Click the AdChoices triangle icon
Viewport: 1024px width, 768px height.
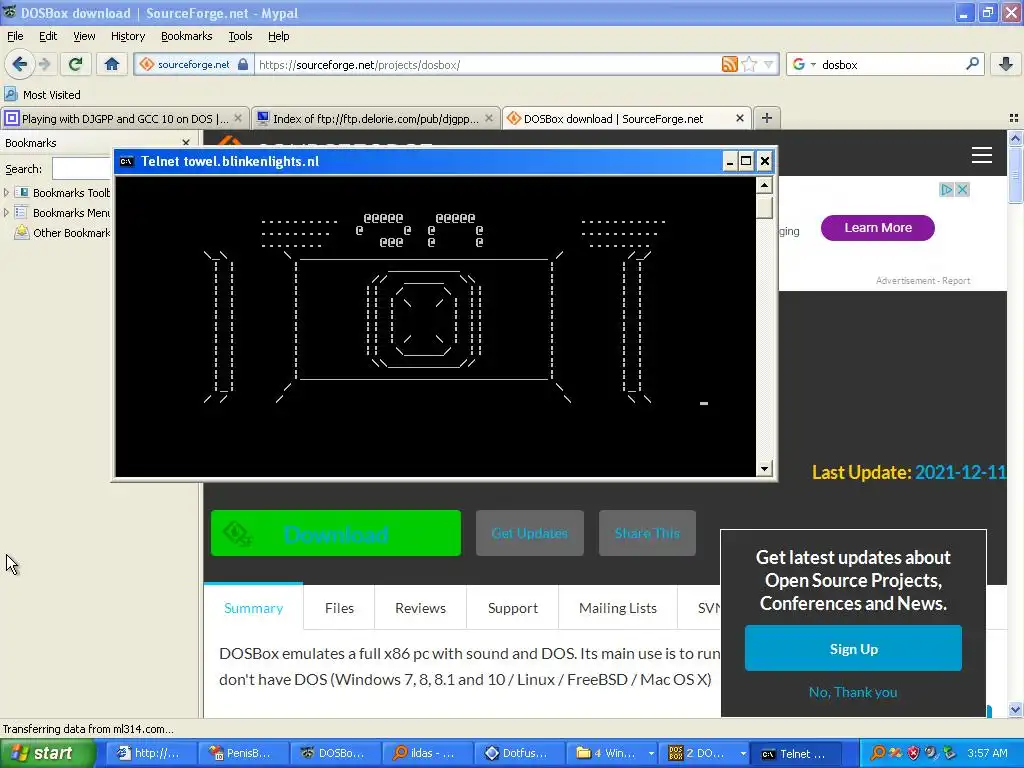(946, 189)
